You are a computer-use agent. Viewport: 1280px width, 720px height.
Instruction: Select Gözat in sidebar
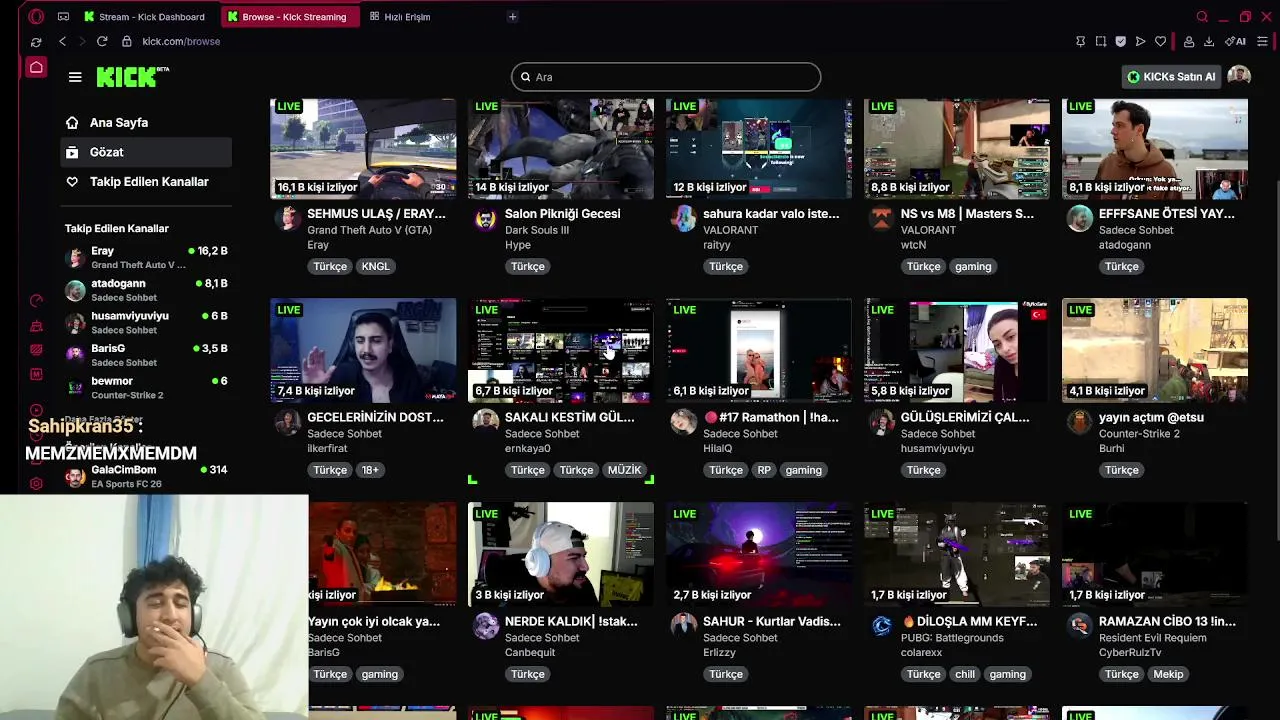pos(147,152)
